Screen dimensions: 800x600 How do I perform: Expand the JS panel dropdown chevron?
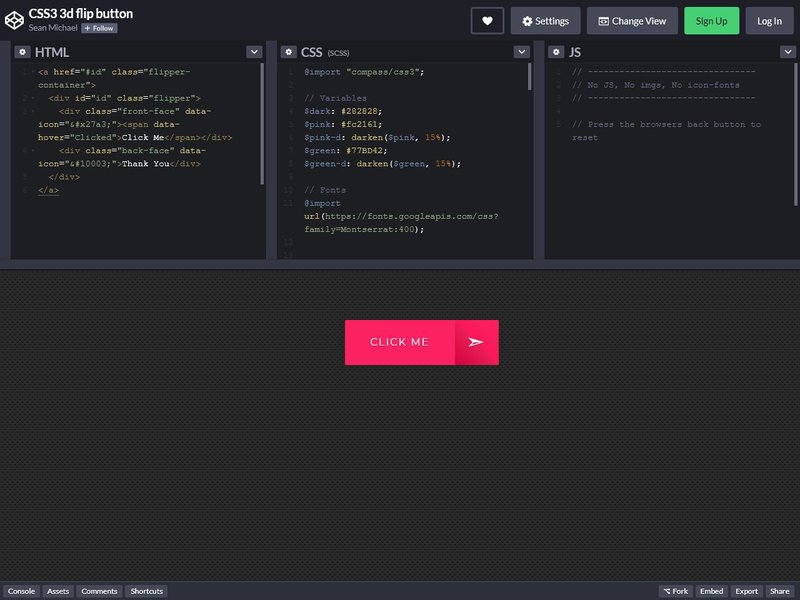point(788,52)
